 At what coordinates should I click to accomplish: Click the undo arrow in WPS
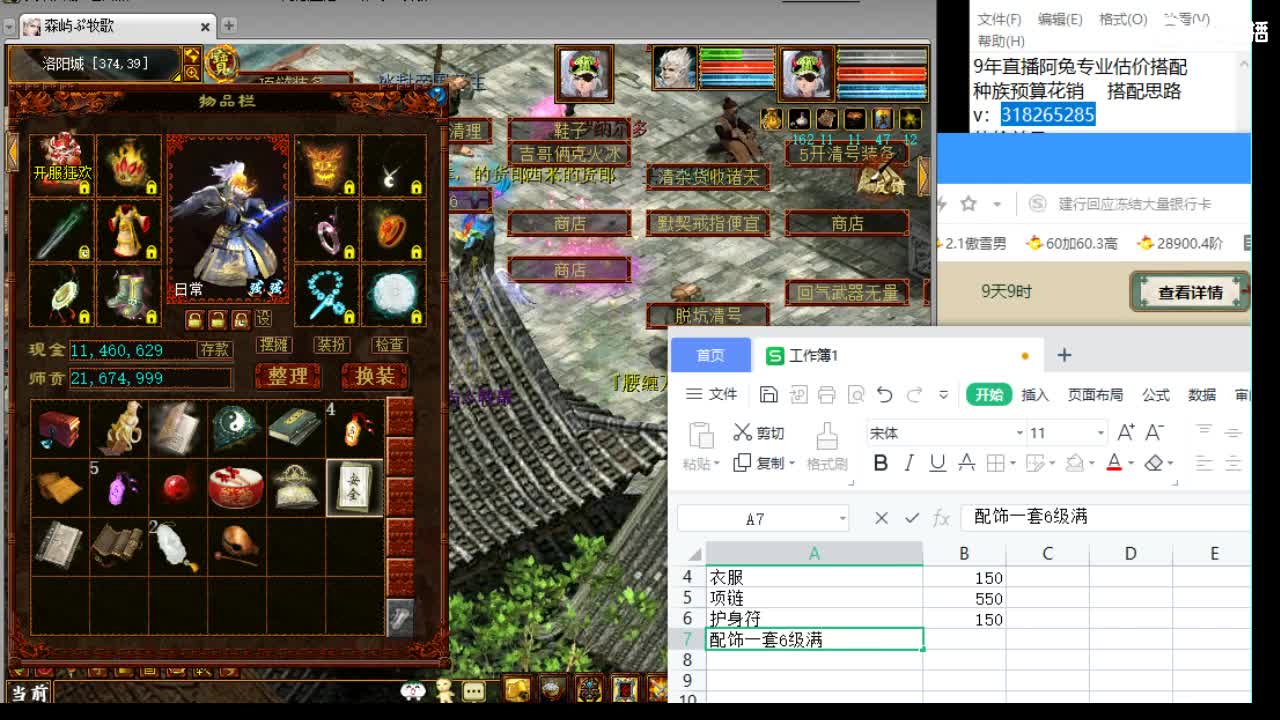tap(884, 395)
